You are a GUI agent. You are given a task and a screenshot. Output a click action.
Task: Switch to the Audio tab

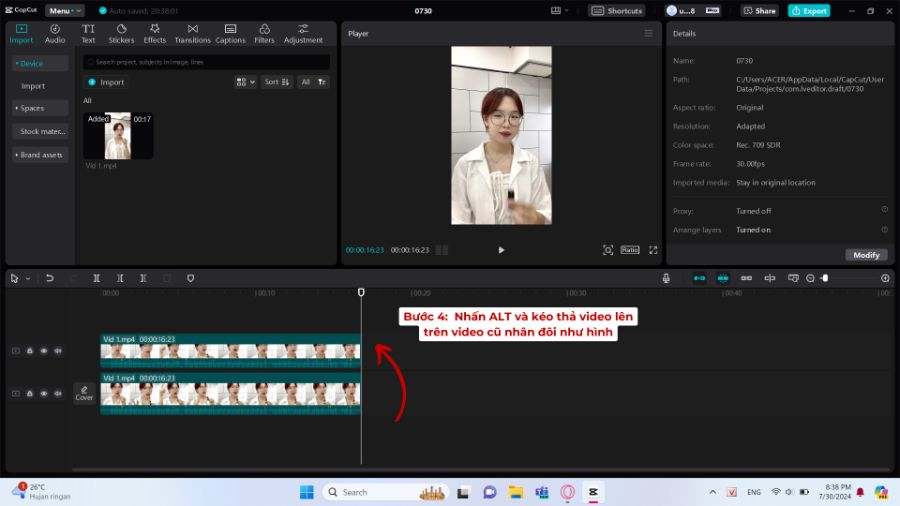pos(55,34)
